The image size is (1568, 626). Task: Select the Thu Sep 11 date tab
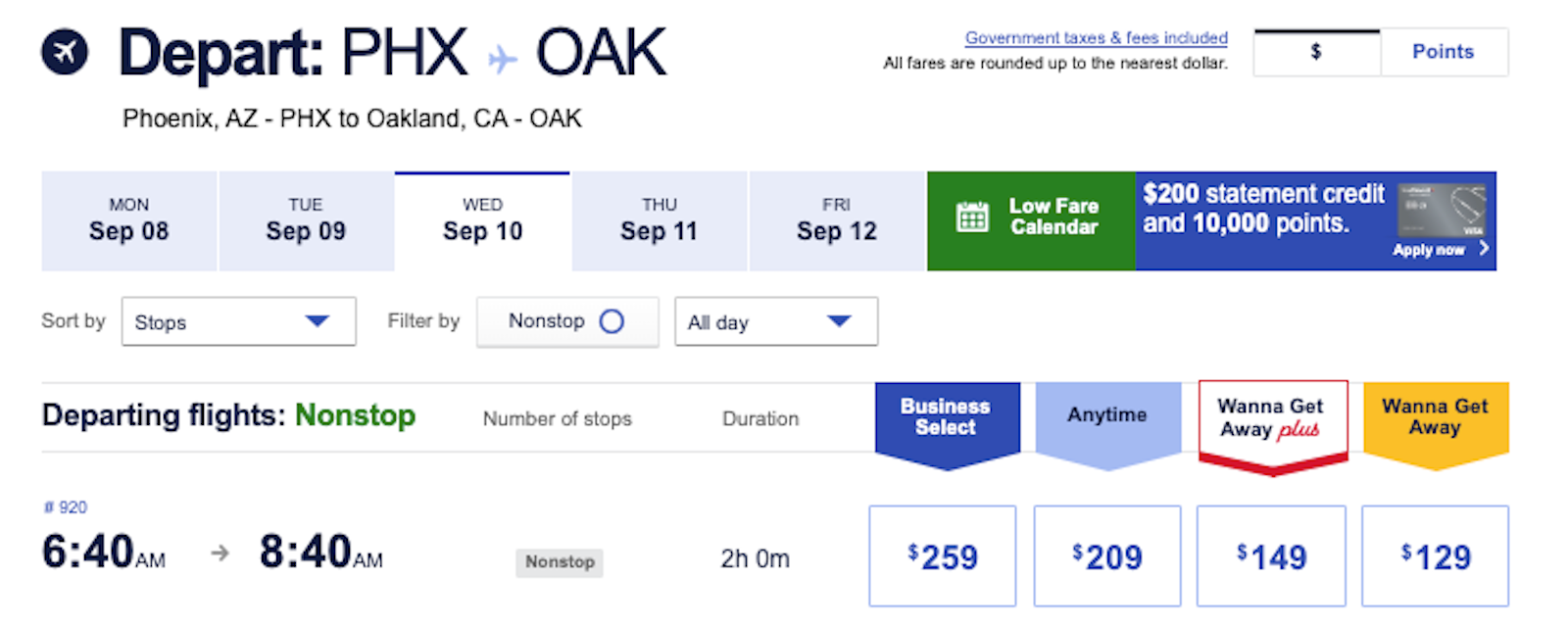tap(660, 221)
